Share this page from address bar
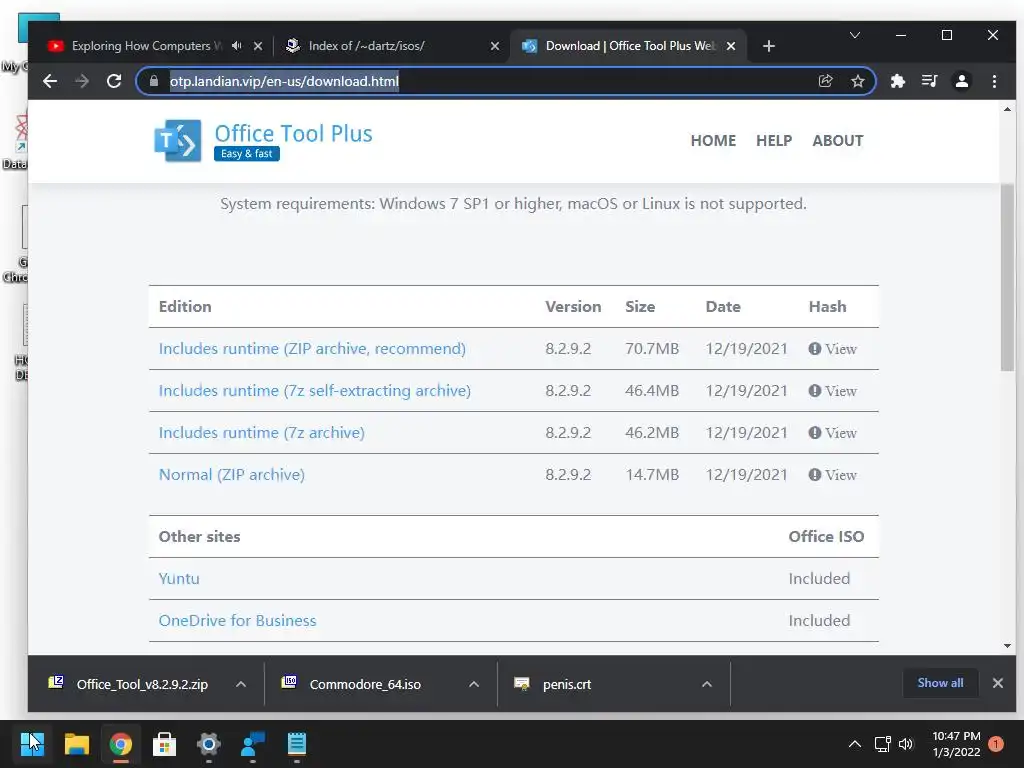1024x768 pixels. pyautogui.click(x=825, y=81)
